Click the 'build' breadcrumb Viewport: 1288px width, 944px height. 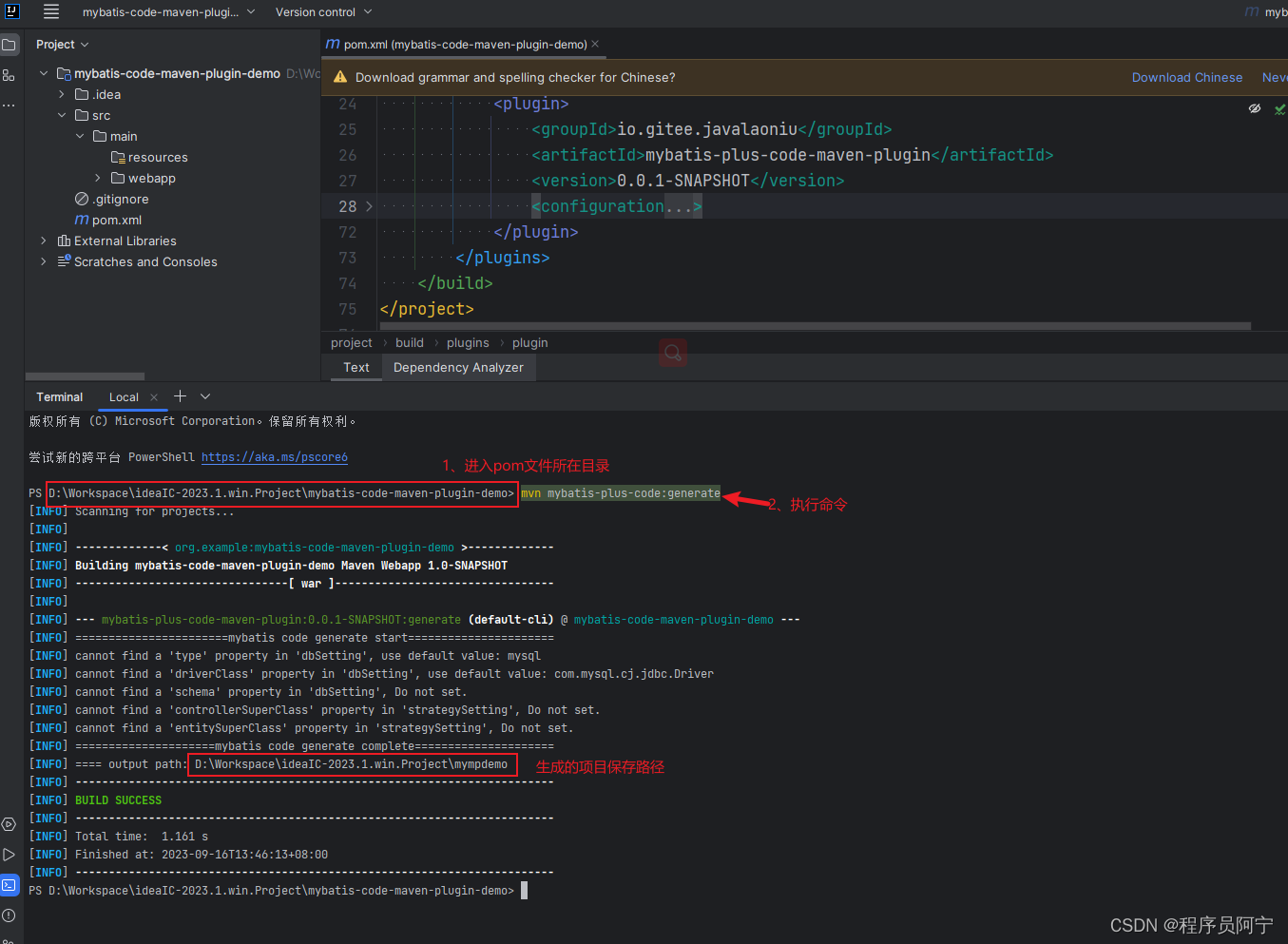tap(410, 343)
